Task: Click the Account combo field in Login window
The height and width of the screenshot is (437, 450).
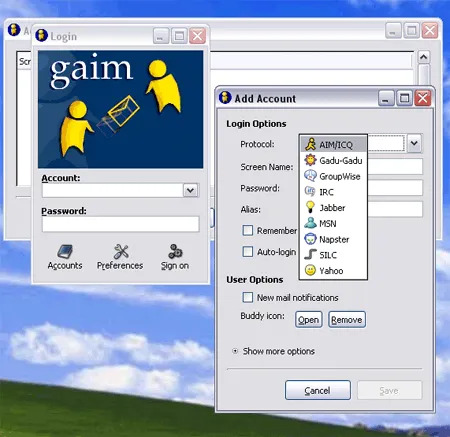Action: point(113,190)
